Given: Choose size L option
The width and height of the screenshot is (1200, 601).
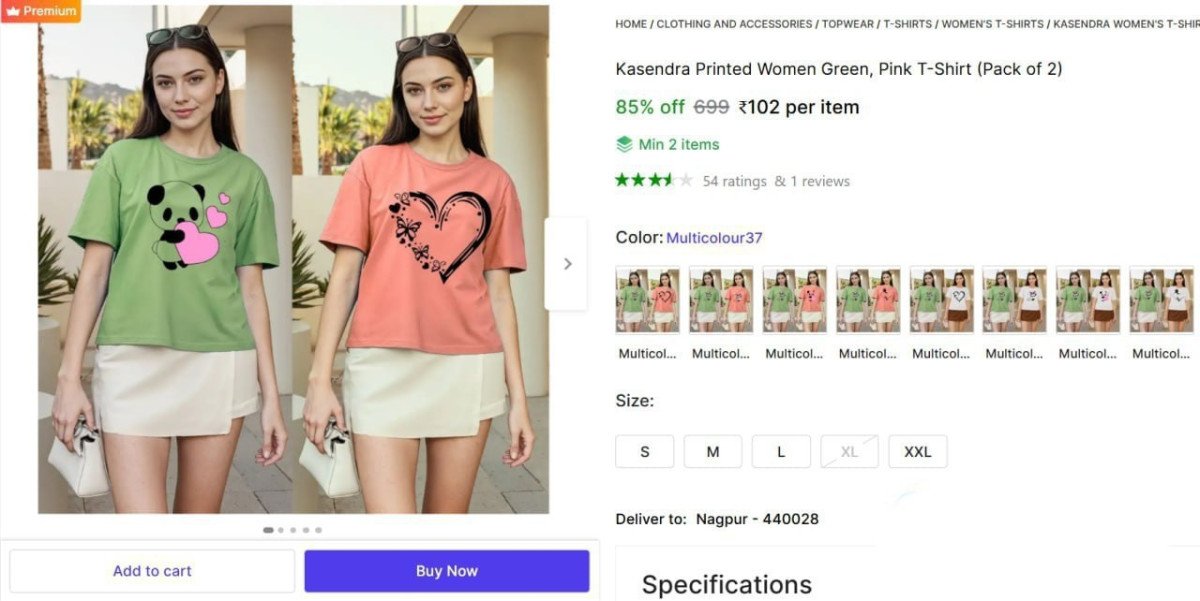Looking at the screenshot, I should pyautogui.click(x=781, y=452).
